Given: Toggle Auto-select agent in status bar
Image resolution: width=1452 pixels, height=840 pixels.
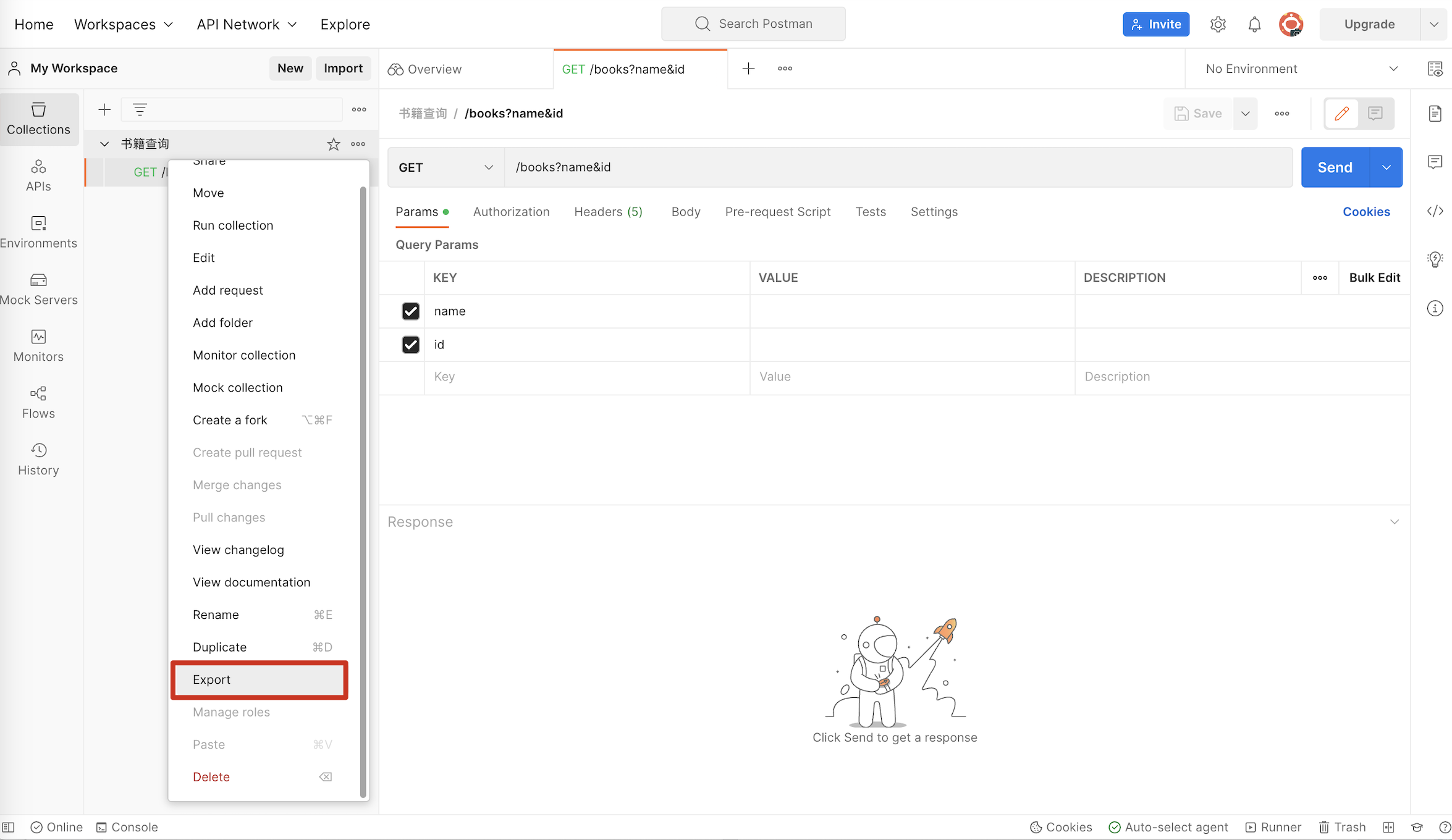Looking at the screenshot, I should pos(1168,827).
